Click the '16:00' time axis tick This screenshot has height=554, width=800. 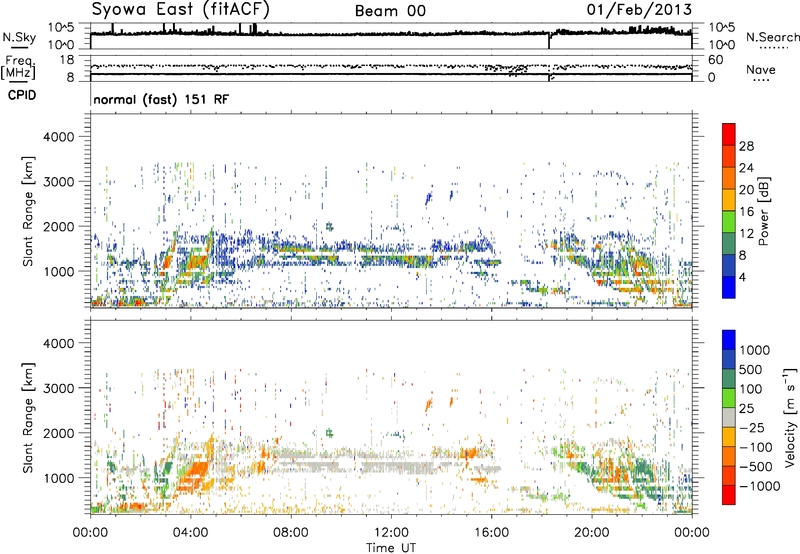tap(491, 533)
